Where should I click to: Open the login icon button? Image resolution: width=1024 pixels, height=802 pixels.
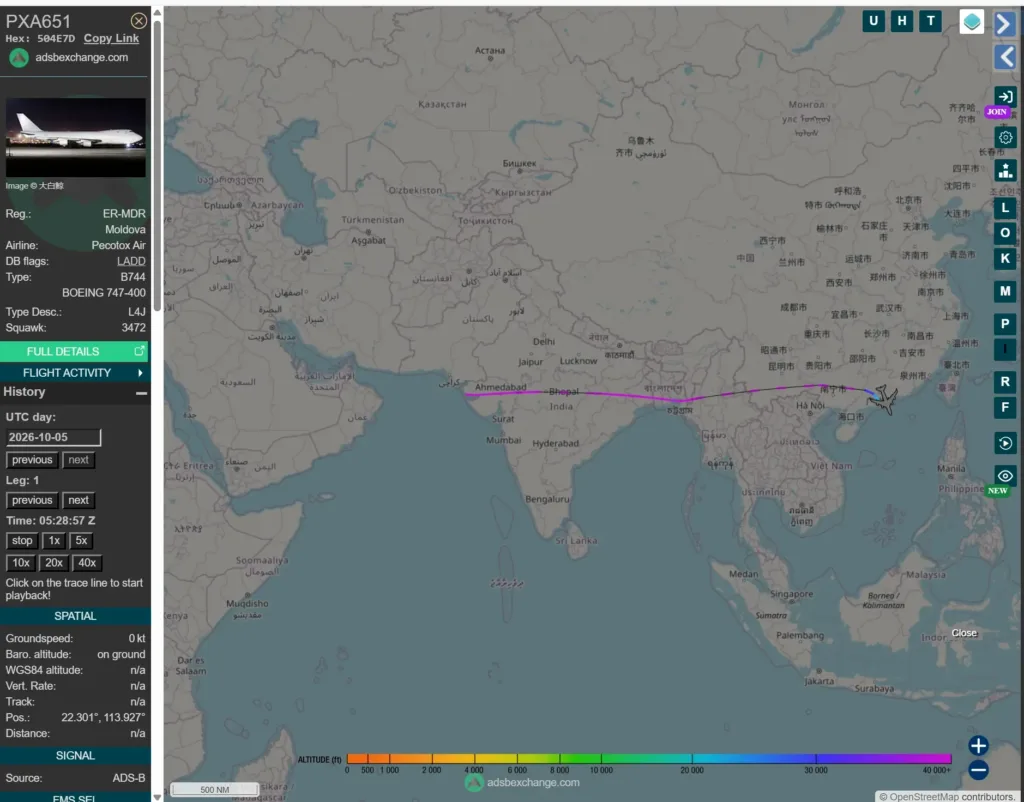pyautogui.click(x=1005, y=97)
